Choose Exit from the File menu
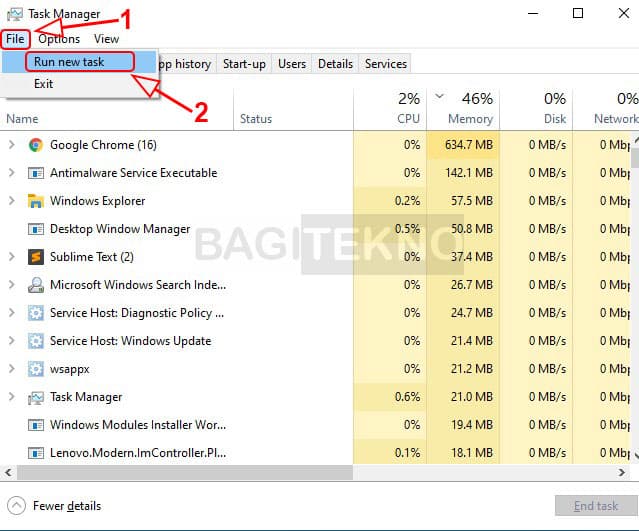This screenshot has width=639, height=531. tap(79, 84)
